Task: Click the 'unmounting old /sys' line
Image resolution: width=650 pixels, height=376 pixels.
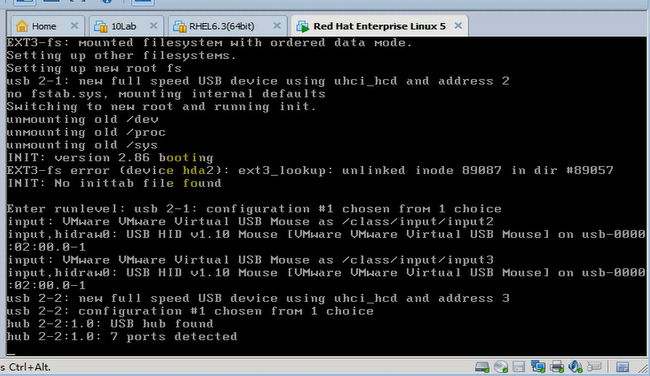Action: pyautogui.click(x=82, y=145)
